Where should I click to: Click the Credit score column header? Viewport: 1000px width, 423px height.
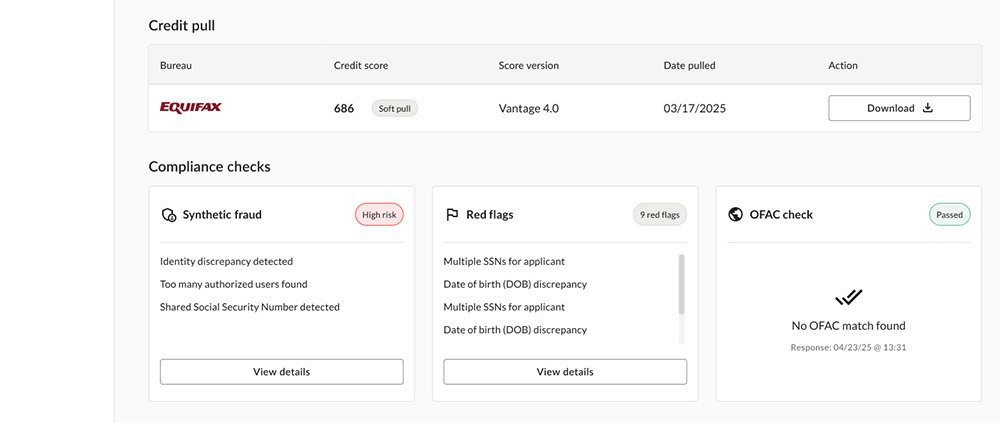tap(361, 65)
